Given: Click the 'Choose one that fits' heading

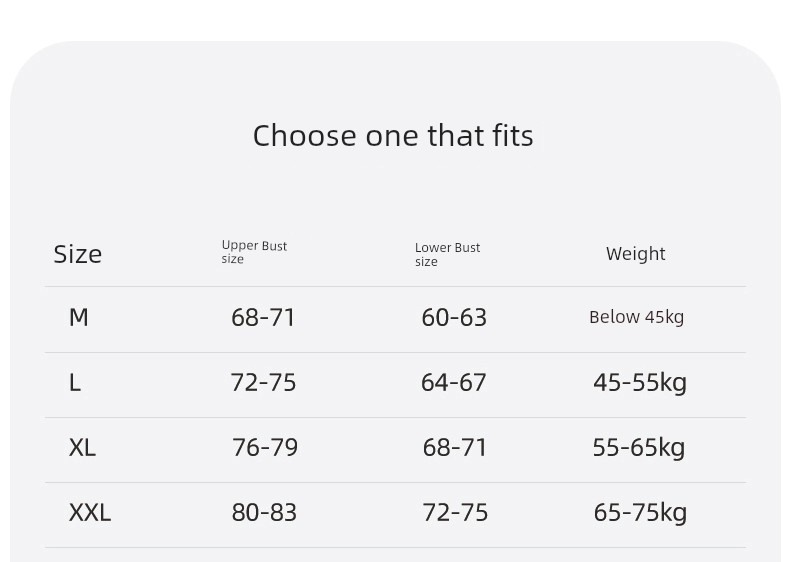Looking at the screenshot, I should 393,136.
